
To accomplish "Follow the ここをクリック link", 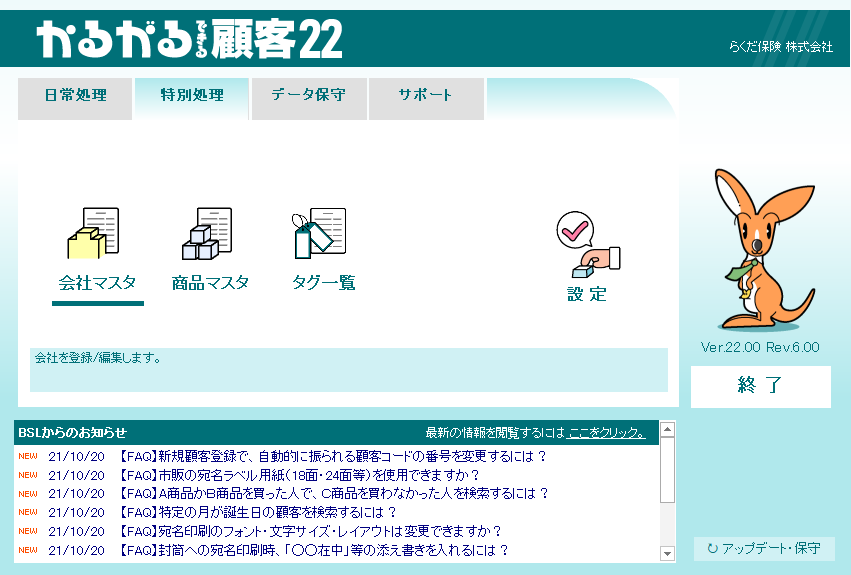I will (606, 433).
